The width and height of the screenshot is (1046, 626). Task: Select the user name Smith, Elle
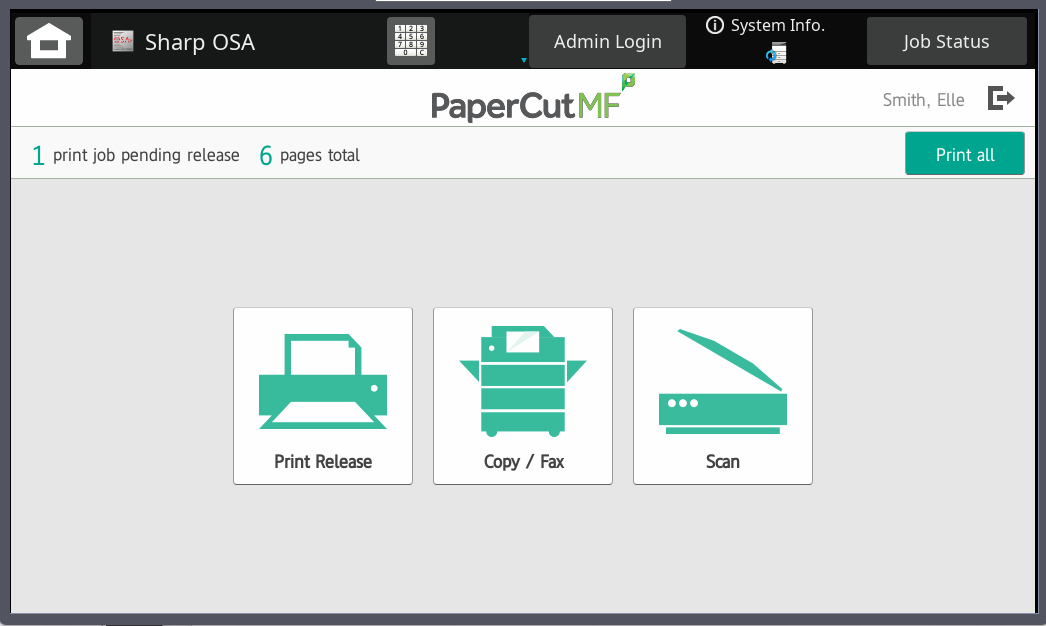coord(923,100)
